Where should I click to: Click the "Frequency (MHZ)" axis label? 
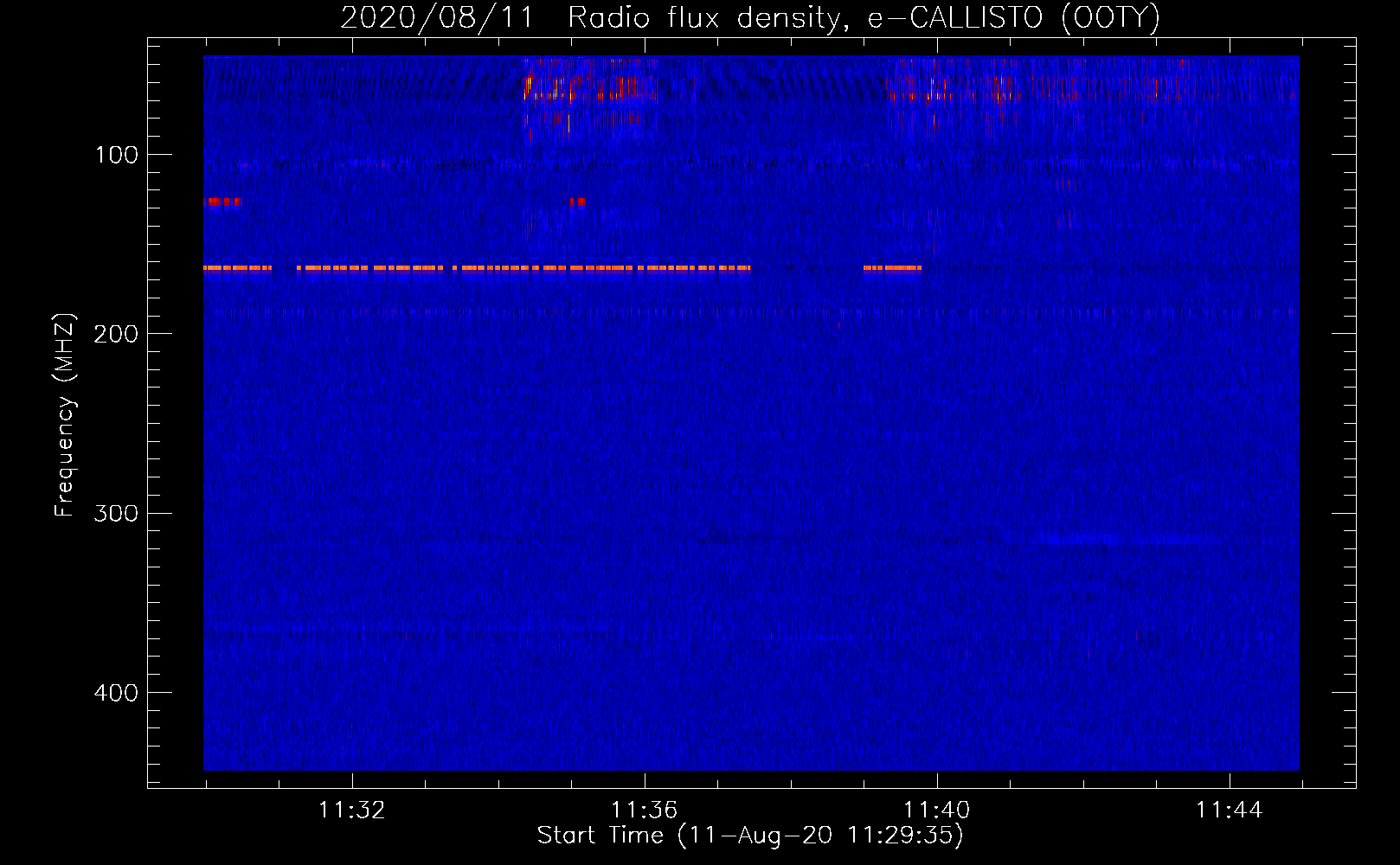tap(65, 415)
